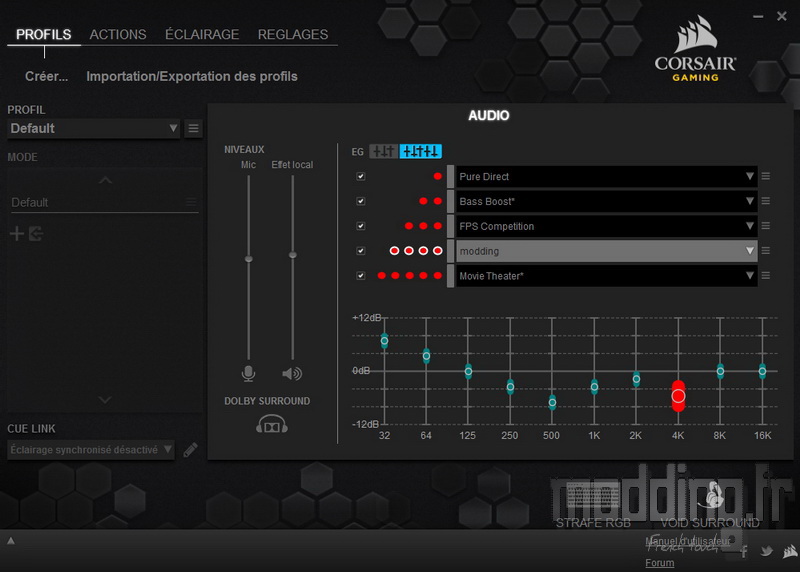The height and width of the screenshot is (572, 800).
Task: Click the up triangle in the bottom bar
Action: tap(11, 541)
